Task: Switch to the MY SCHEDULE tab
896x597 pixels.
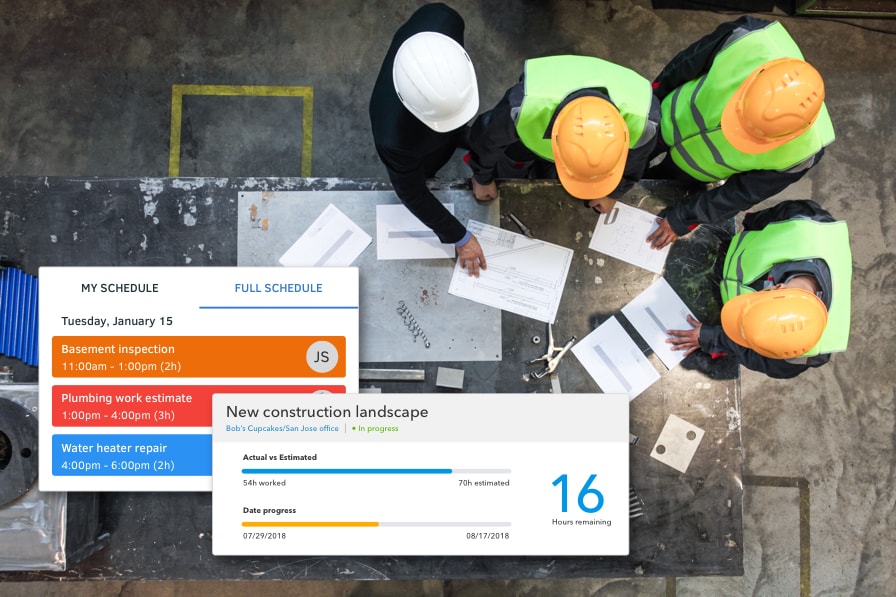Action: click(119, 288)
